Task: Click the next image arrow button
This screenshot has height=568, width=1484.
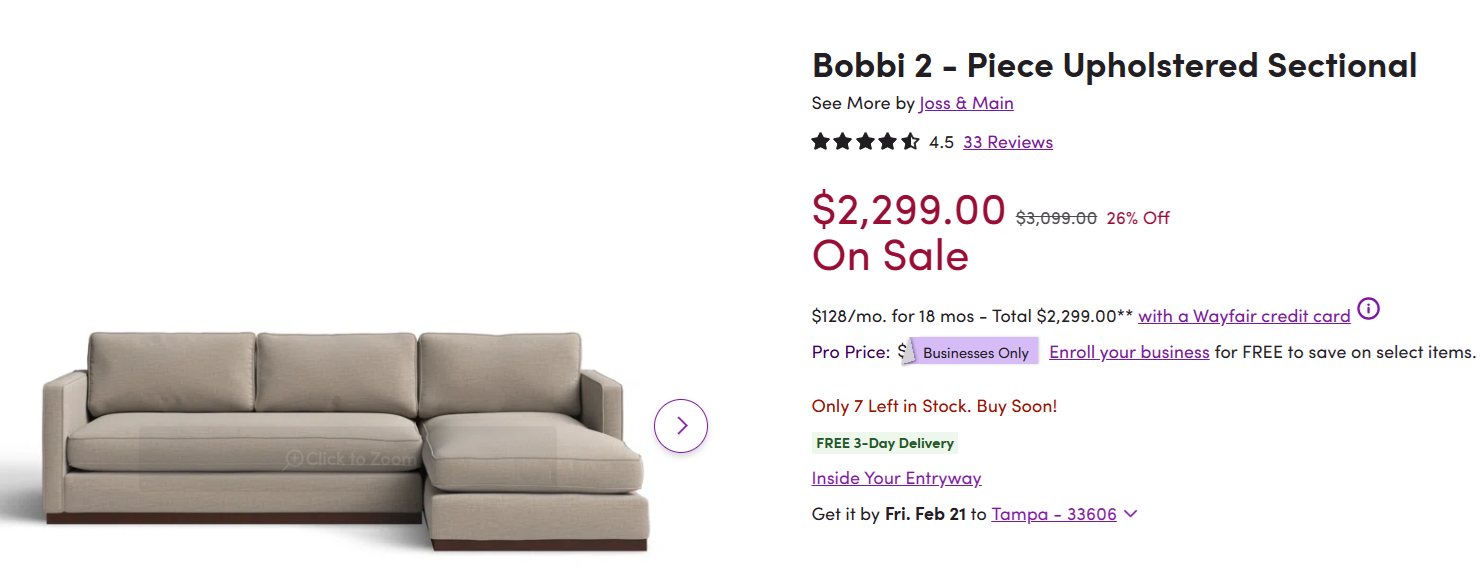Action: click(681, 426)
